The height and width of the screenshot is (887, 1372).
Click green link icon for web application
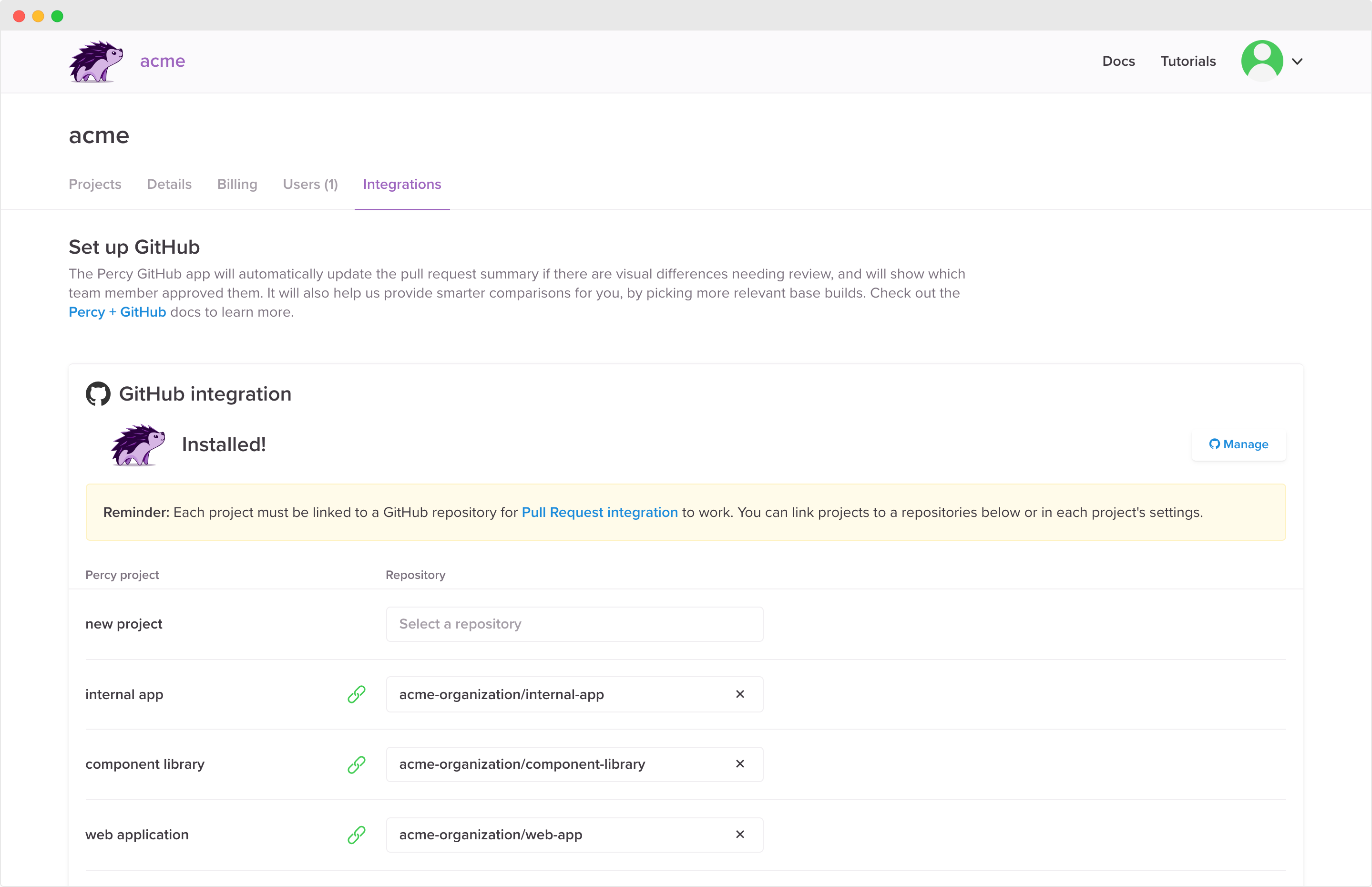[x=357, y=835]
